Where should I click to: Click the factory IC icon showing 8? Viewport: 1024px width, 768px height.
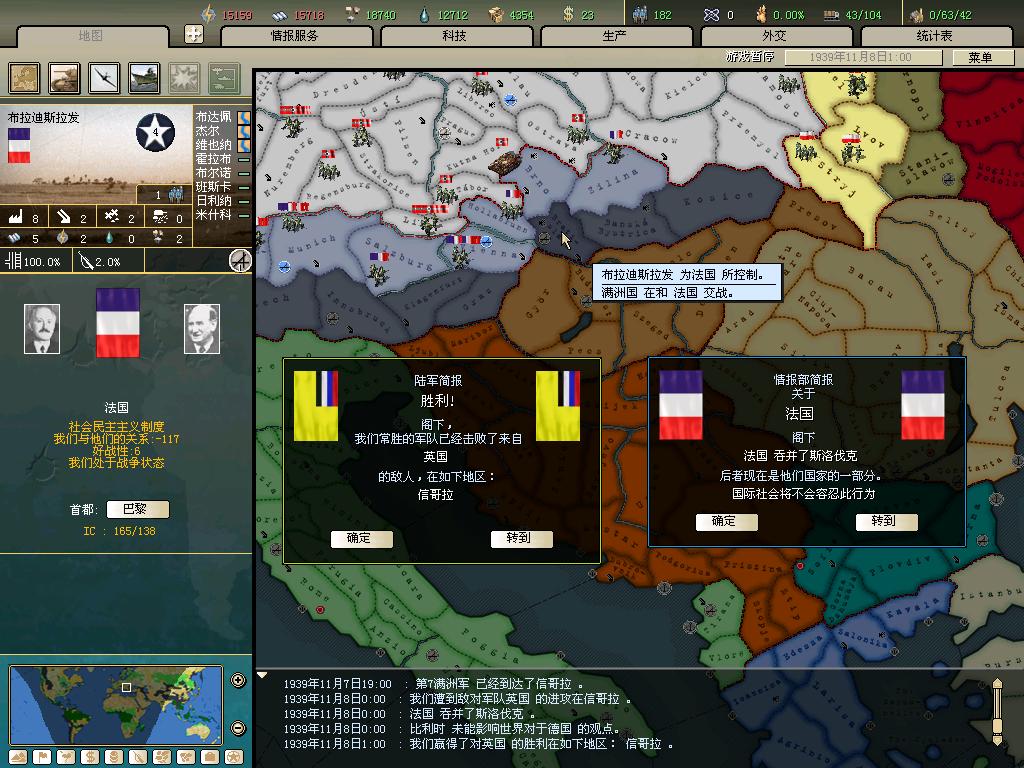coord(14,217)
